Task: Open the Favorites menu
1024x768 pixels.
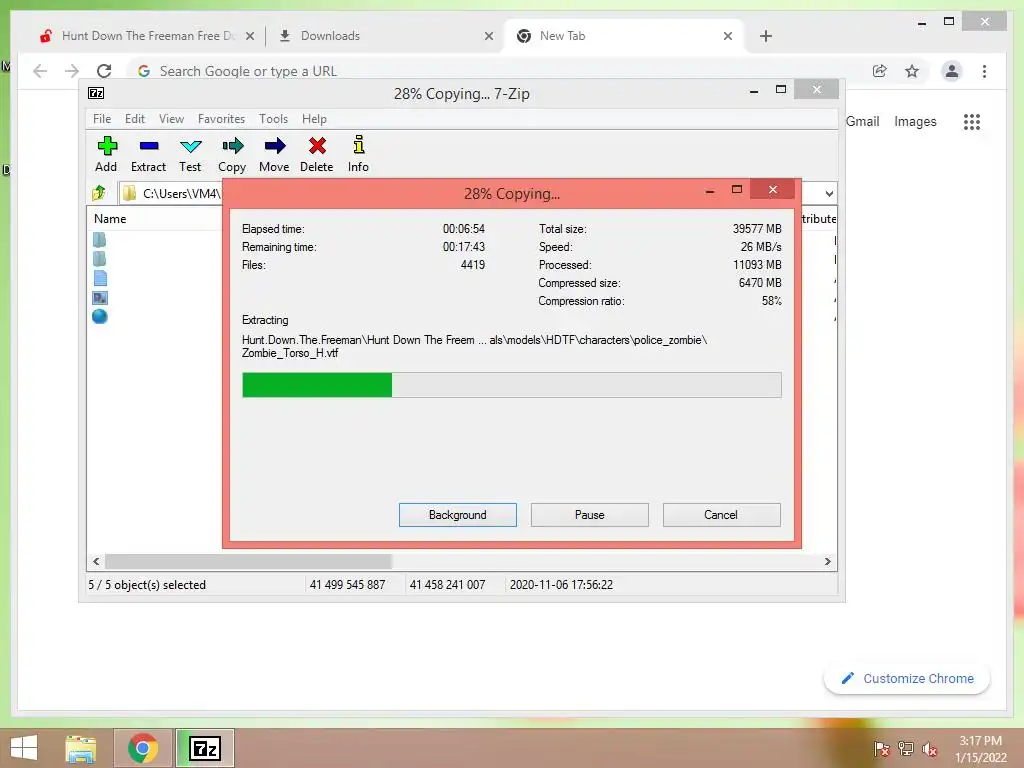Action: coord(221,119)
